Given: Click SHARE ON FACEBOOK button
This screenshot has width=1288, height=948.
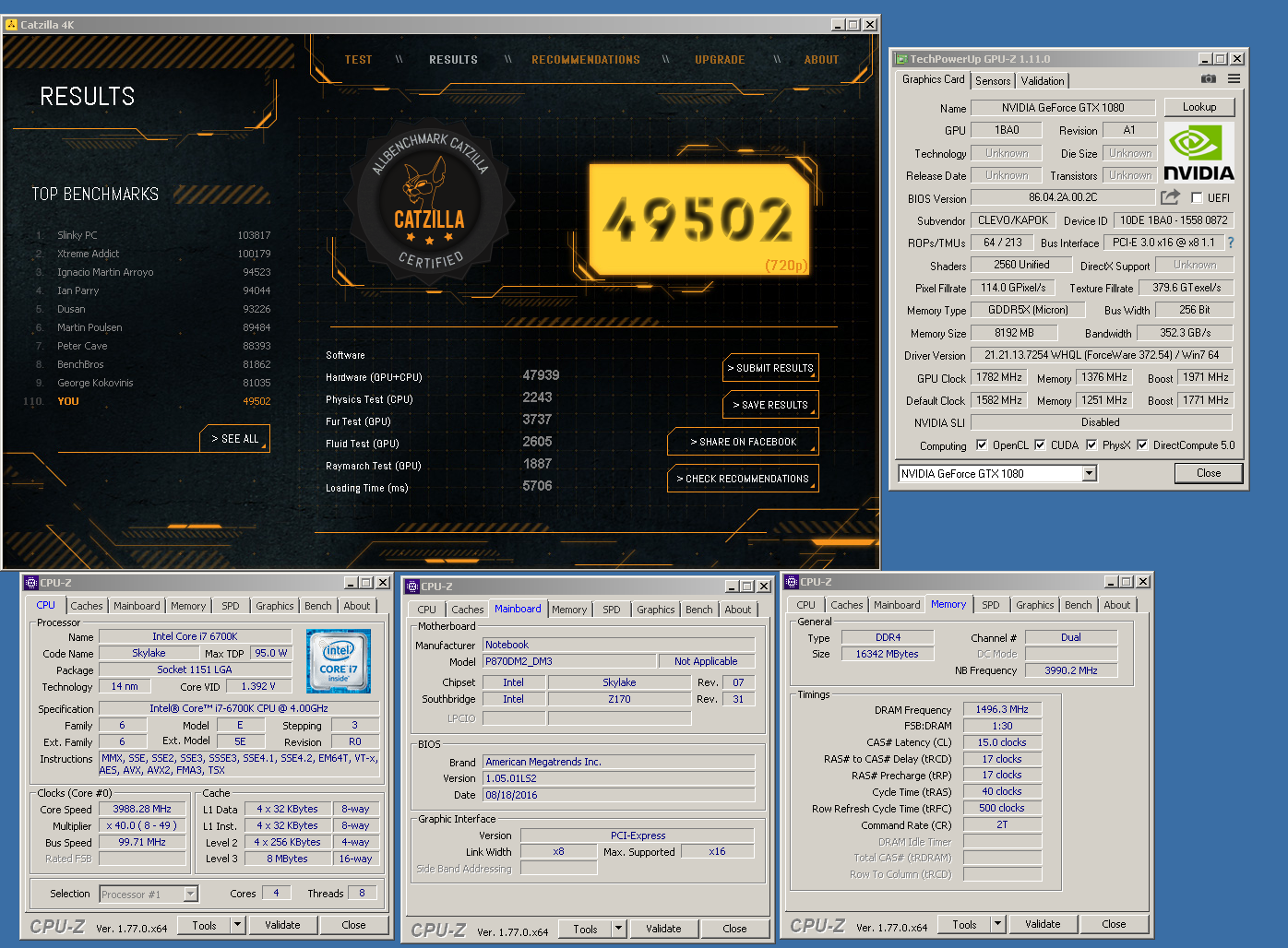Looking at the screenshot, I should tap(744, 442).
